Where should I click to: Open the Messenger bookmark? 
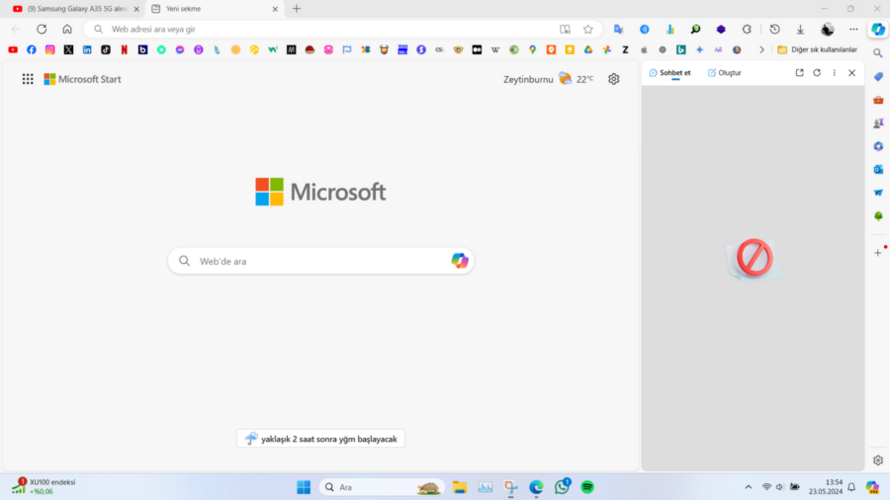coord(180,50)
